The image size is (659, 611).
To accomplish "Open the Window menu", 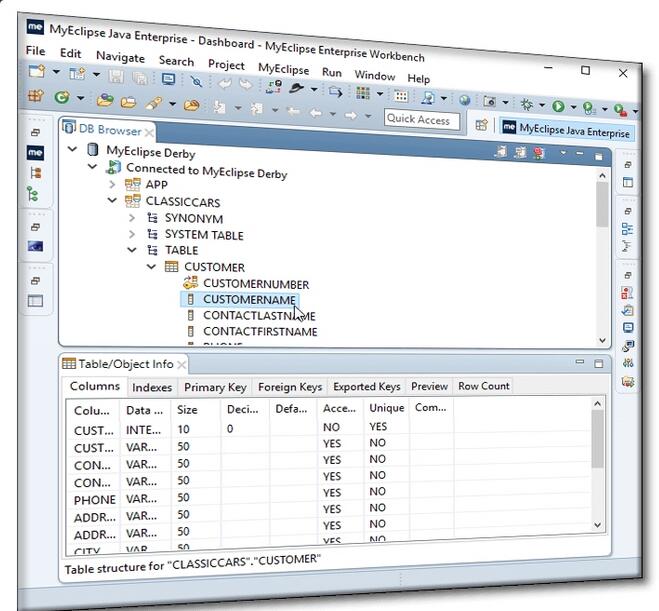I will pyautogui.click(x=374, y=75).
